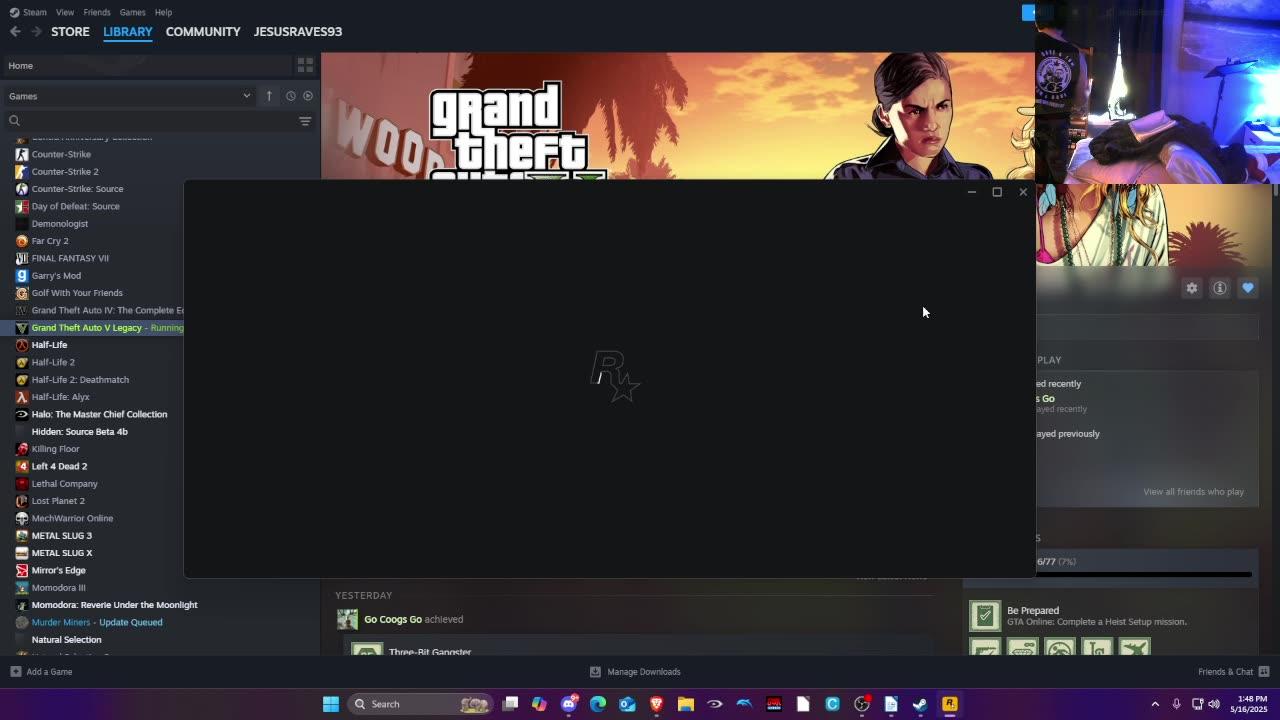Viewport: 1280px width, 720px height.
Task: Open the STORE tab
Action: click(x=70, y=32)
